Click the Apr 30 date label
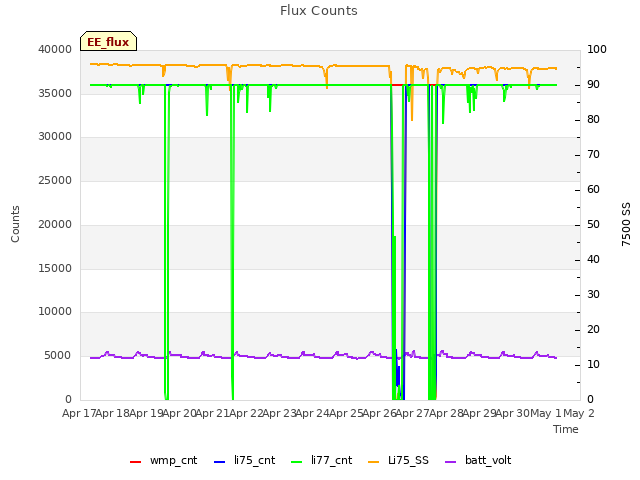The image size is (640, 480). (x=513, y=413)
